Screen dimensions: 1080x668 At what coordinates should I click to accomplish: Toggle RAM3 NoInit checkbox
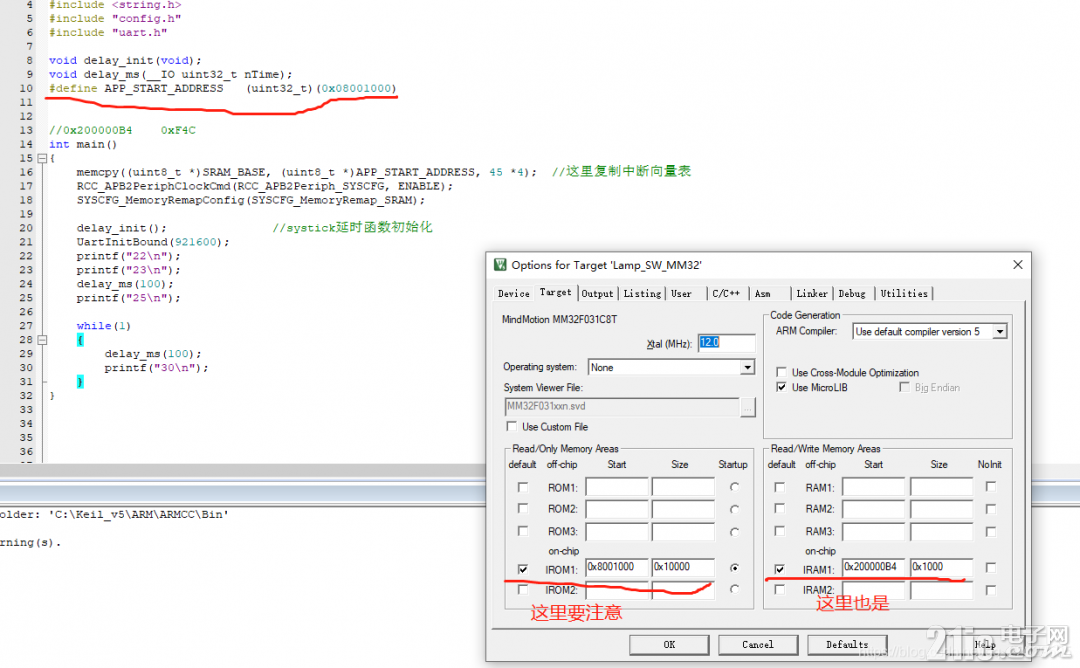click(990, 532)
